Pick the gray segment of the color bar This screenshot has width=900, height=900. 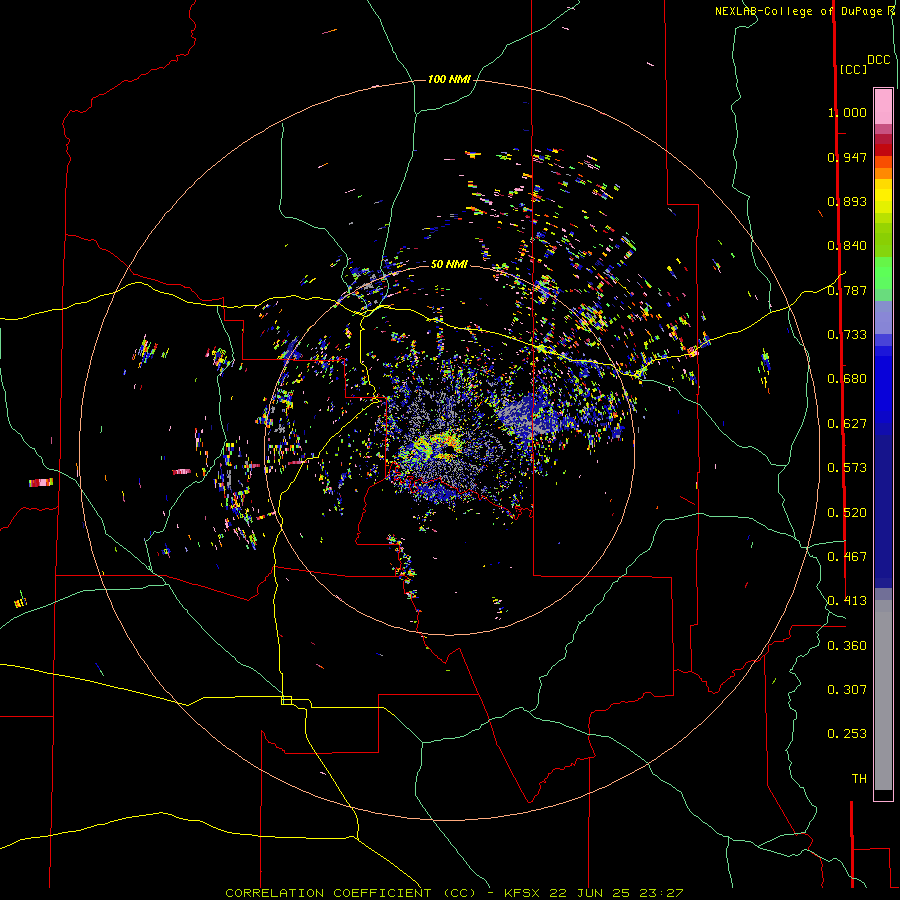click(x=883, y=695)
